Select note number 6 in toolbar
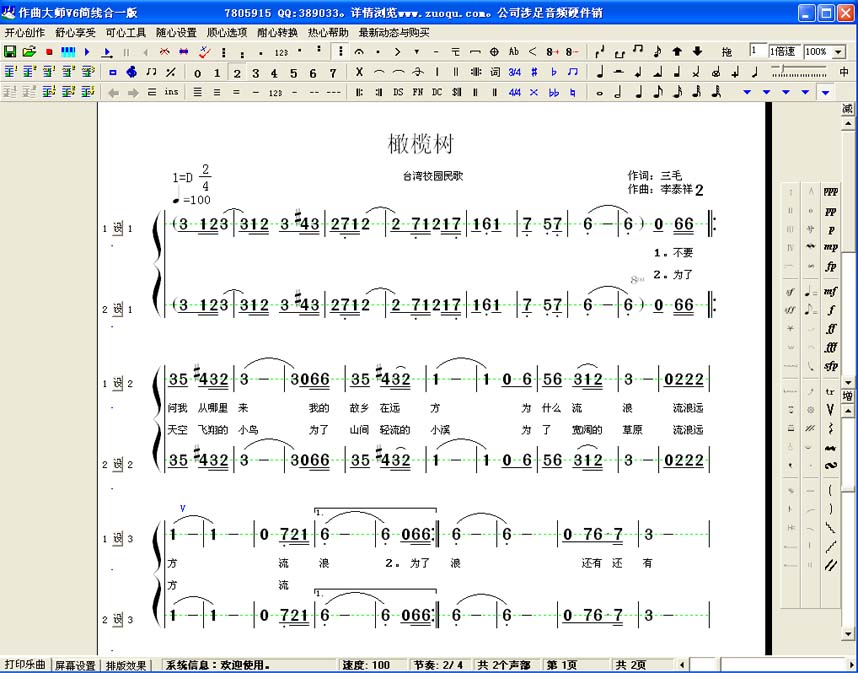The width and height of the screenshot is (858, 673). pos(313,73)
